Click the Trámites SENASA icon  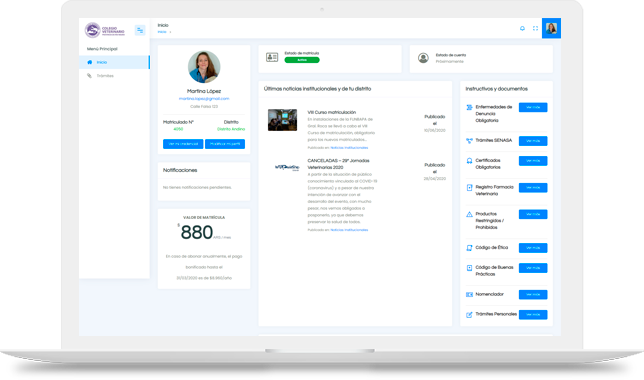click(469, 140)
